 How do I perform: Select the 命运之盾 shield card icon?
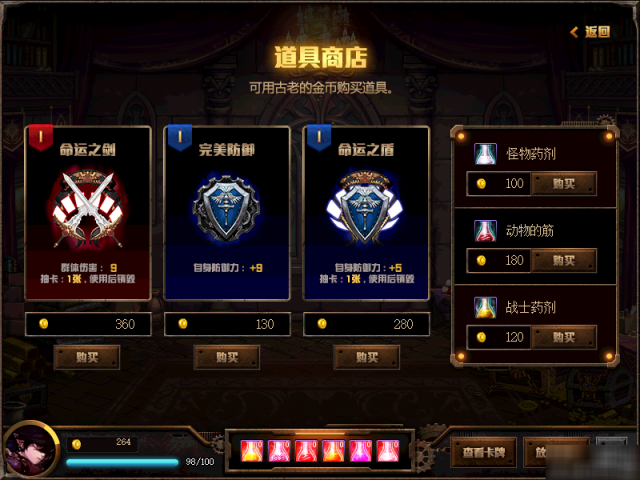[x=365, y=208]
